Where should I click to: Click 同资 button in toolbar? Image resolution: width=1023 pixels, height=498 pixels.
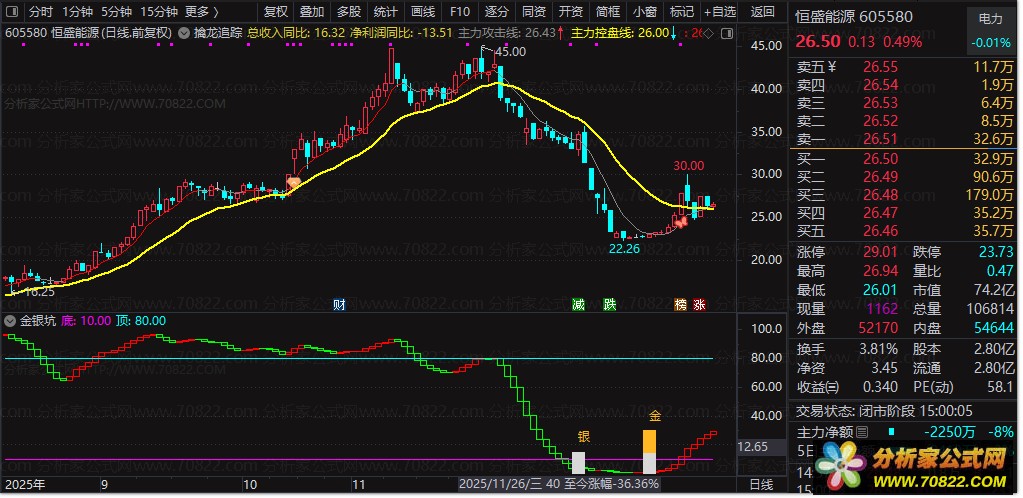click(x=534, y=12)
